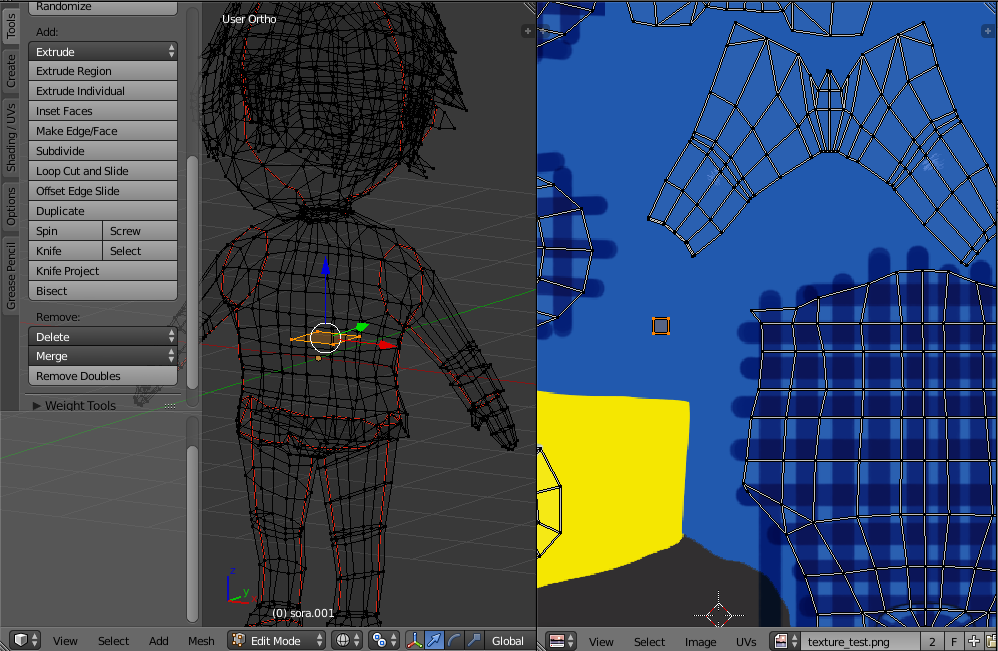Open the Delete dropdown menu

click(x=103, y=337)
